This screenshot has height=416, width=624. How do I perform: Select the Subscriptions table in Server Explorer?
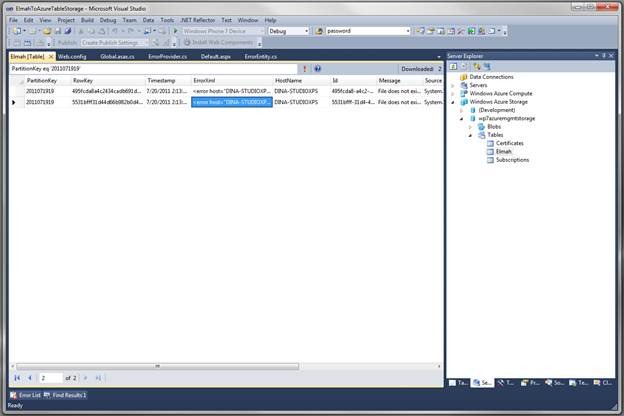coord(513,160)
